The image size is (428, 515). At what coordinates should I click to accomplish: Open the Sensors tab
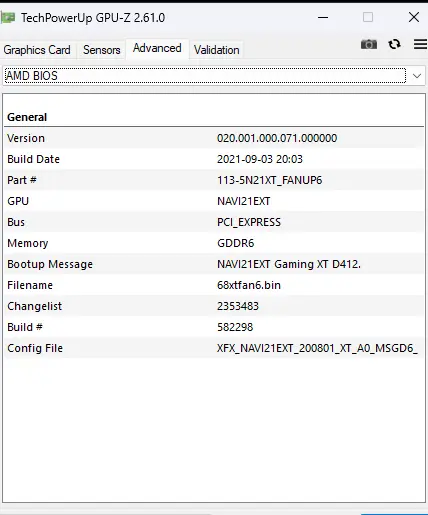point(102,50)
